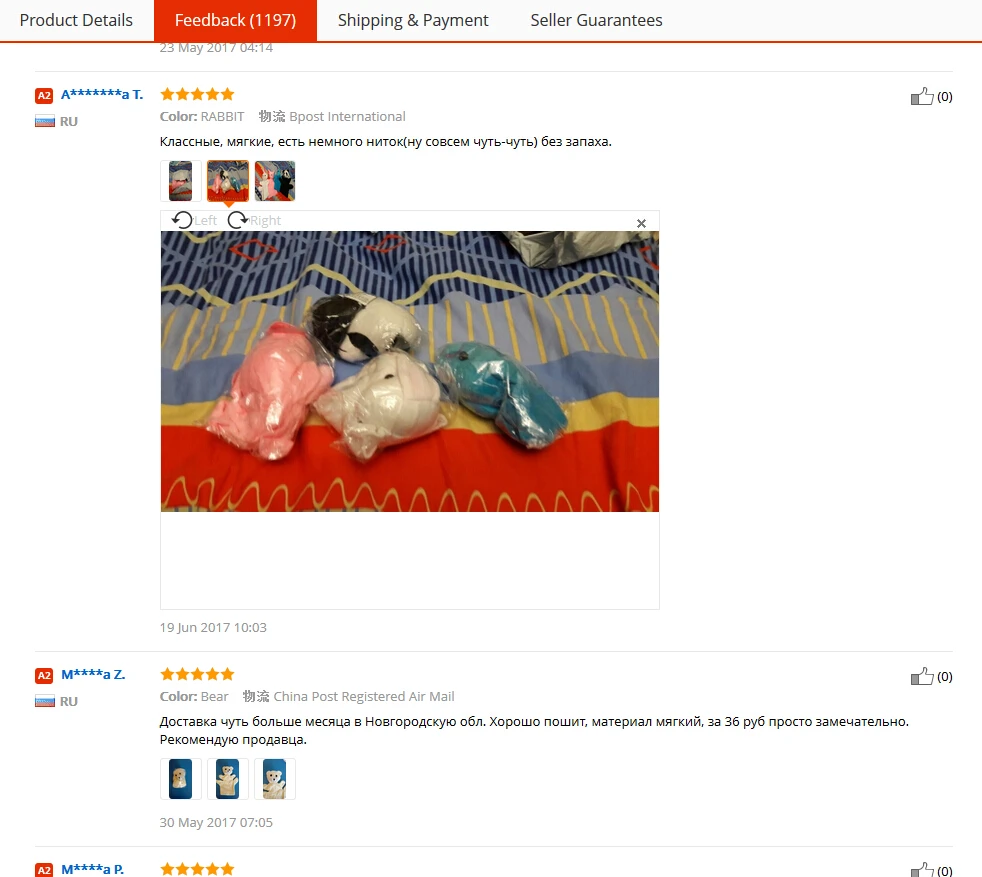This screenshot has width=982, height=877.
Task: Click the Russian flag under A********a T.
Action: coord(44,122)
